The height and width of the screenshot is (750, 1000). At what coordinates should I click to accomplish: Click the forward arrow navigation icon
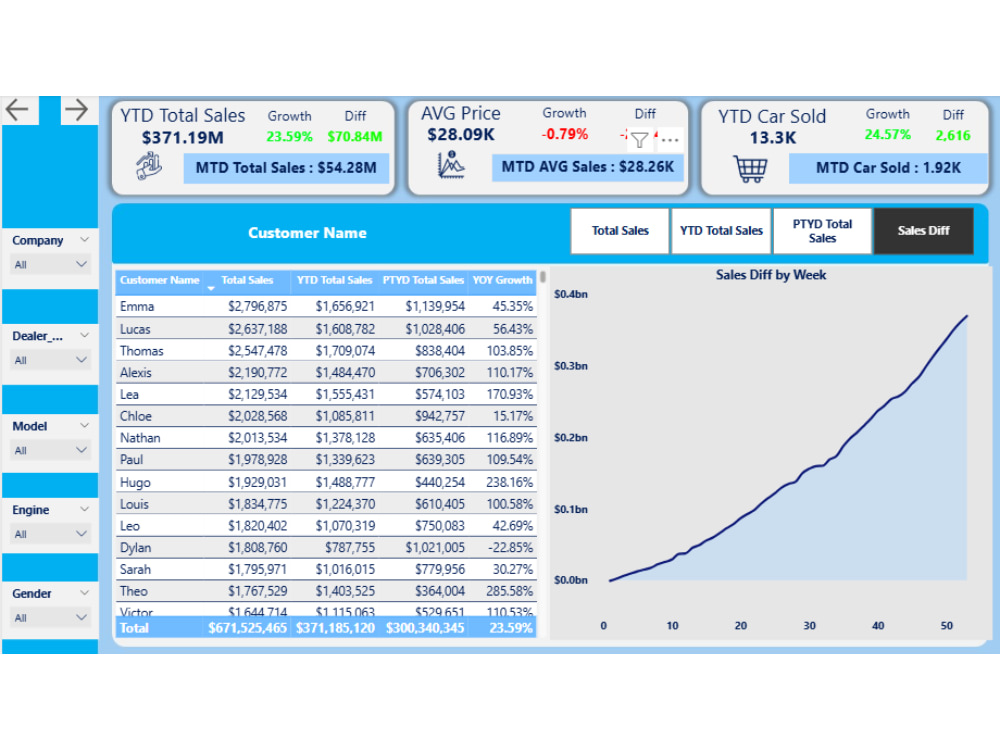click(77, 110)
